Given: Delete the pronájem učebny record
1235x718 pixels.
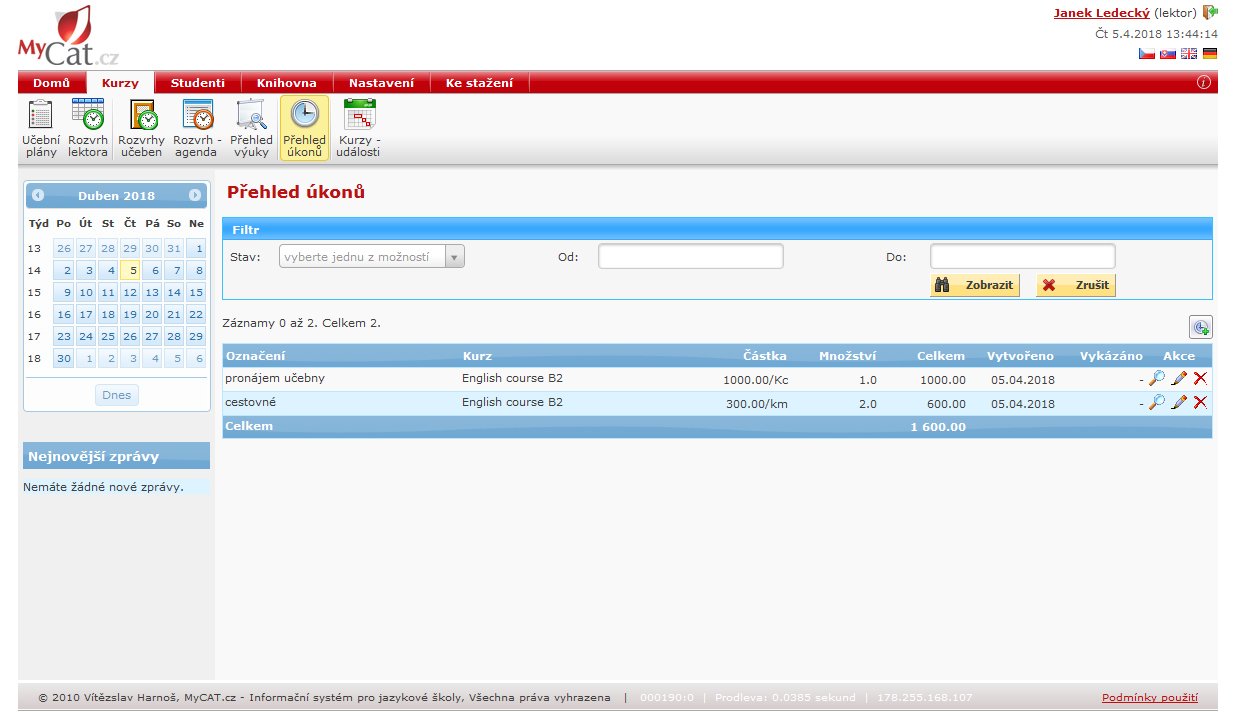Looking at the screenshot, I should (1200, 378).
